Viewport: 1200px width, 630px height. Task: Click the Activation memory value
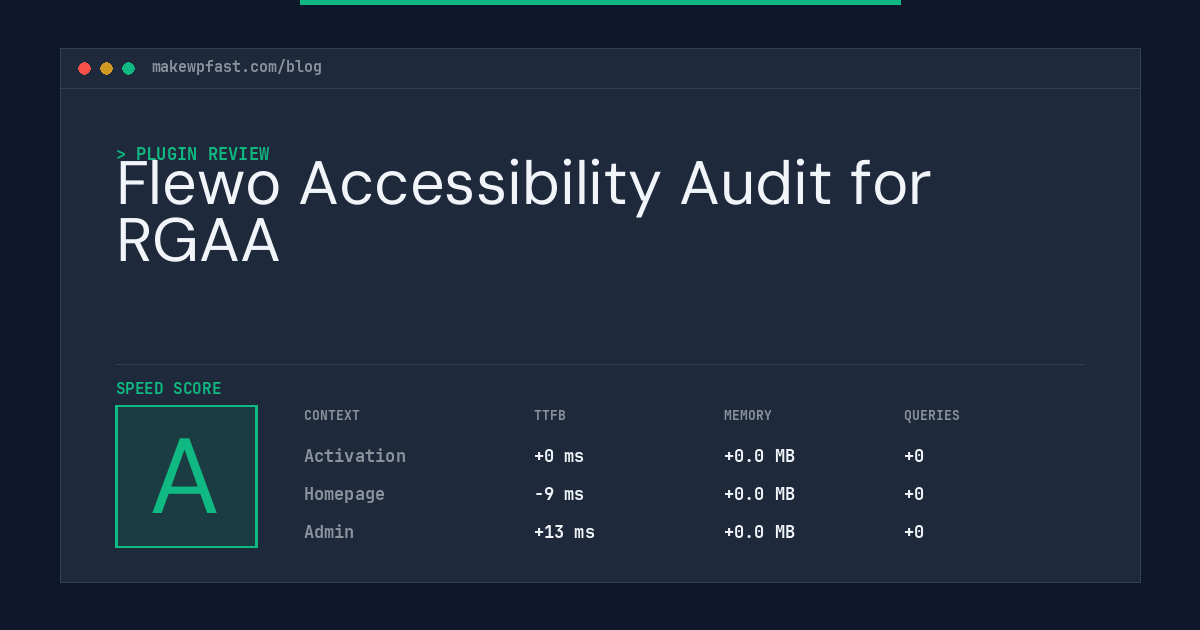point(759,456)
